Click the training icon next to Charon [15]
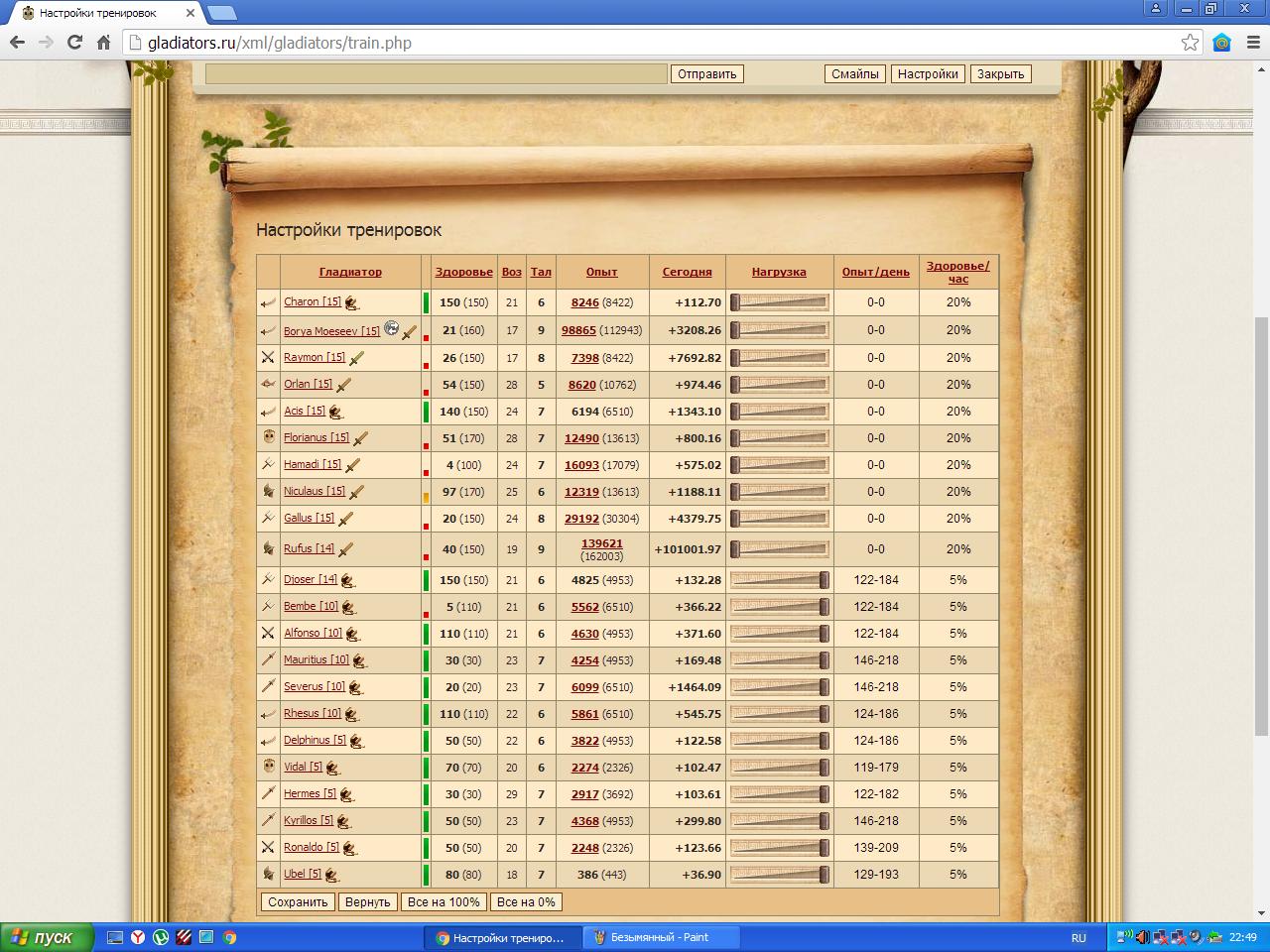The image size is (1270, 952). pyautogui.click(x=351, y=303)
